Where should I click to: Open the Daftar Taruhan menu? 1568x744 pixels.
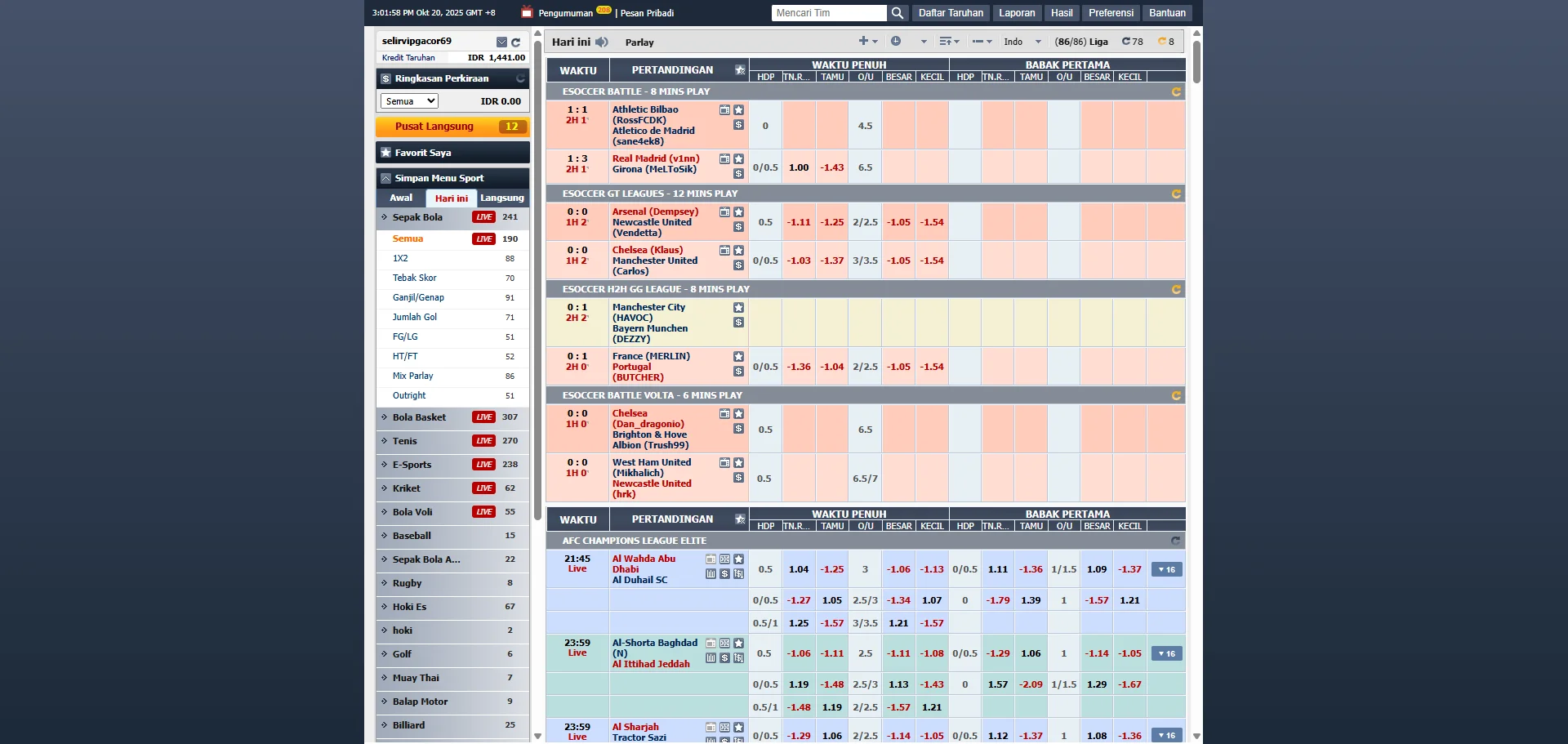click(x=950, y=13)
